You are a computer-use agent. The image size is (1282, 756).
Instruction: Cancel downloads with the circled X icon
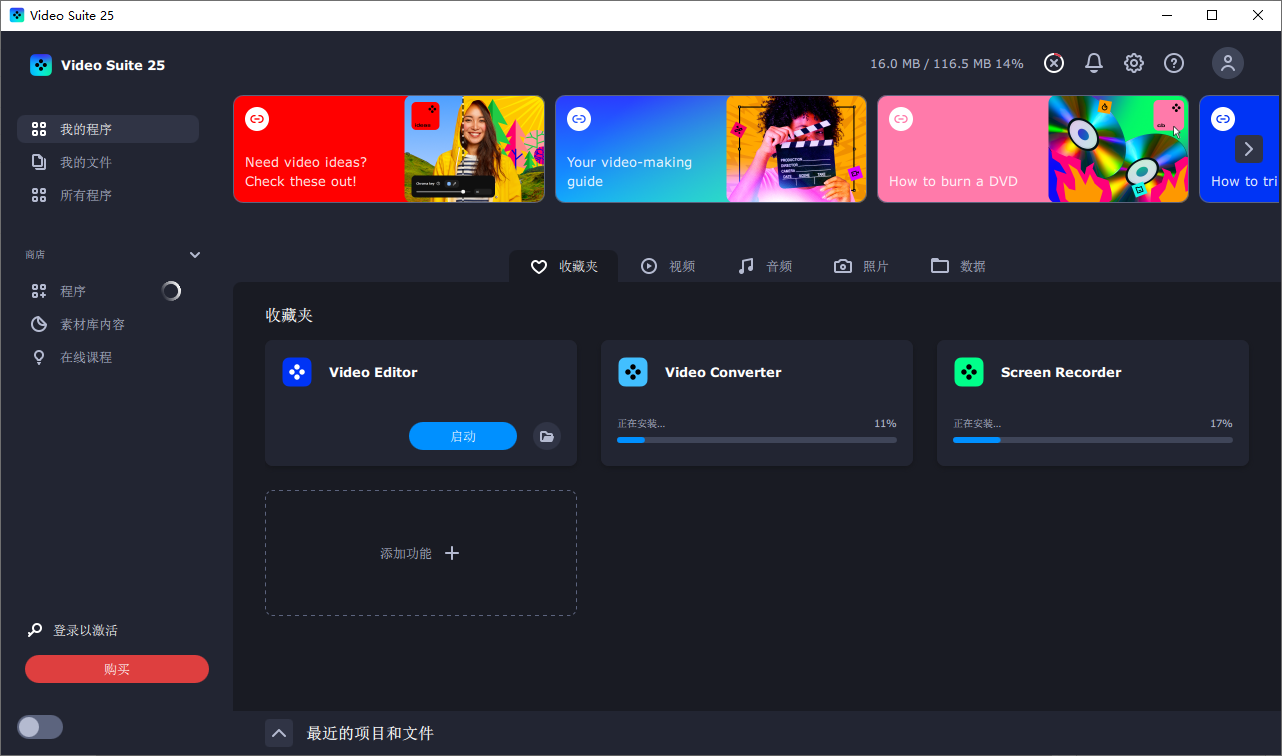pyautogui.click(x=1054, y=63)
